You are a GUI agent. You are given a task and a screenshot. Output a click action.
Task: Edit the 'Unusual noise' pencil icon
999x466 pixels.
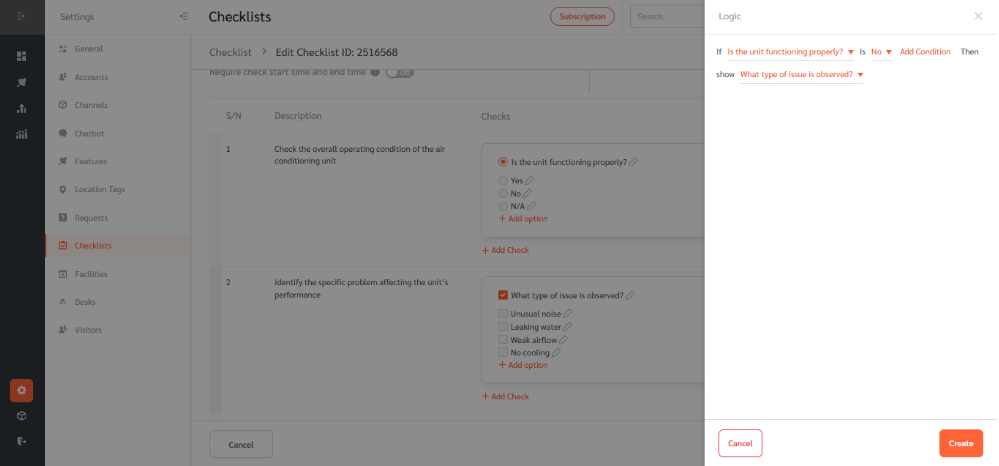568,314
